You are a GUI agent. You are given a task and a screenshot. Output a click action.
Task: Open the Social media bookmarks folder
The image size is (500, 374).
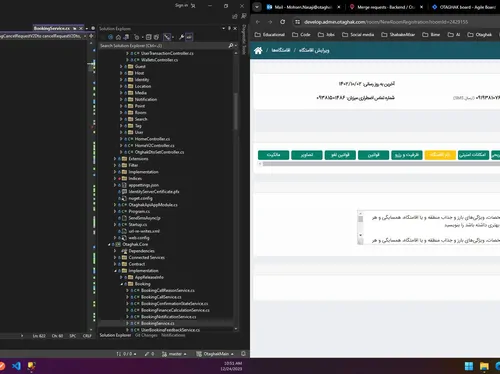pos(358,35)
